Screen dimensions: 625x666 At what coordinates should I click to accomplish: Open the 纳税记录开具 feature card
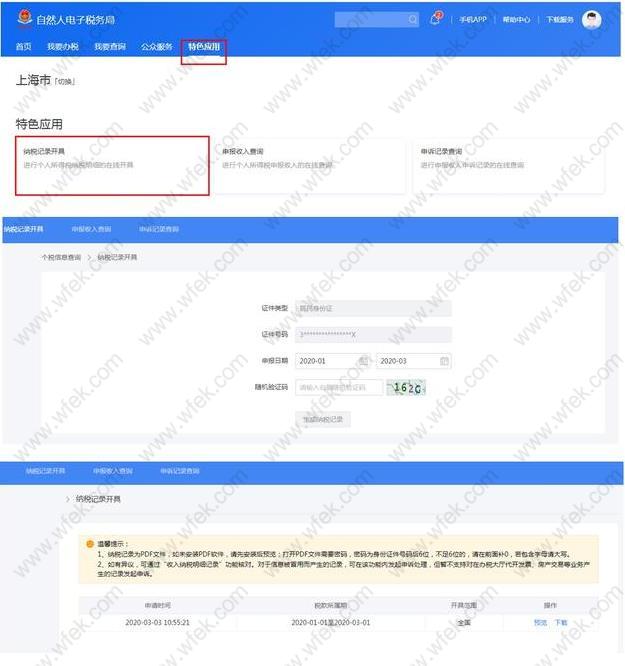[x=112, y=166]
